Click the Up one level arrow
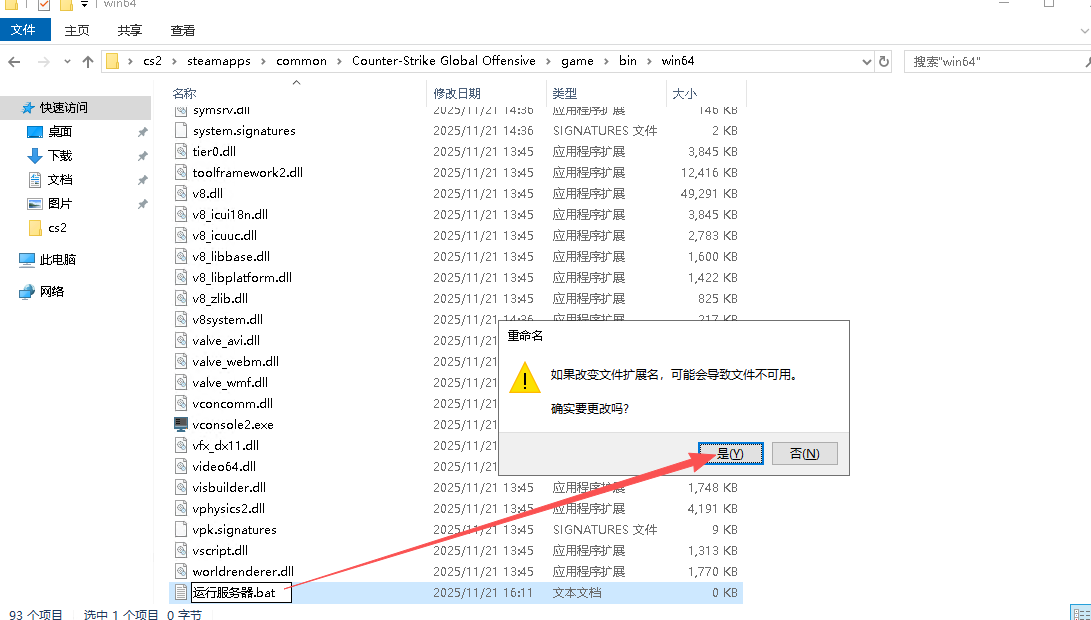 pos(88,62)
